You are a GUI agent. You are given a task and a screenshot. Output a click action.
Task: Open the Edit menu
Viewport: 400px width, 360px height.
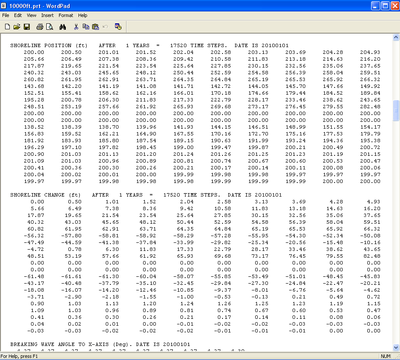[x=18, y=15]
